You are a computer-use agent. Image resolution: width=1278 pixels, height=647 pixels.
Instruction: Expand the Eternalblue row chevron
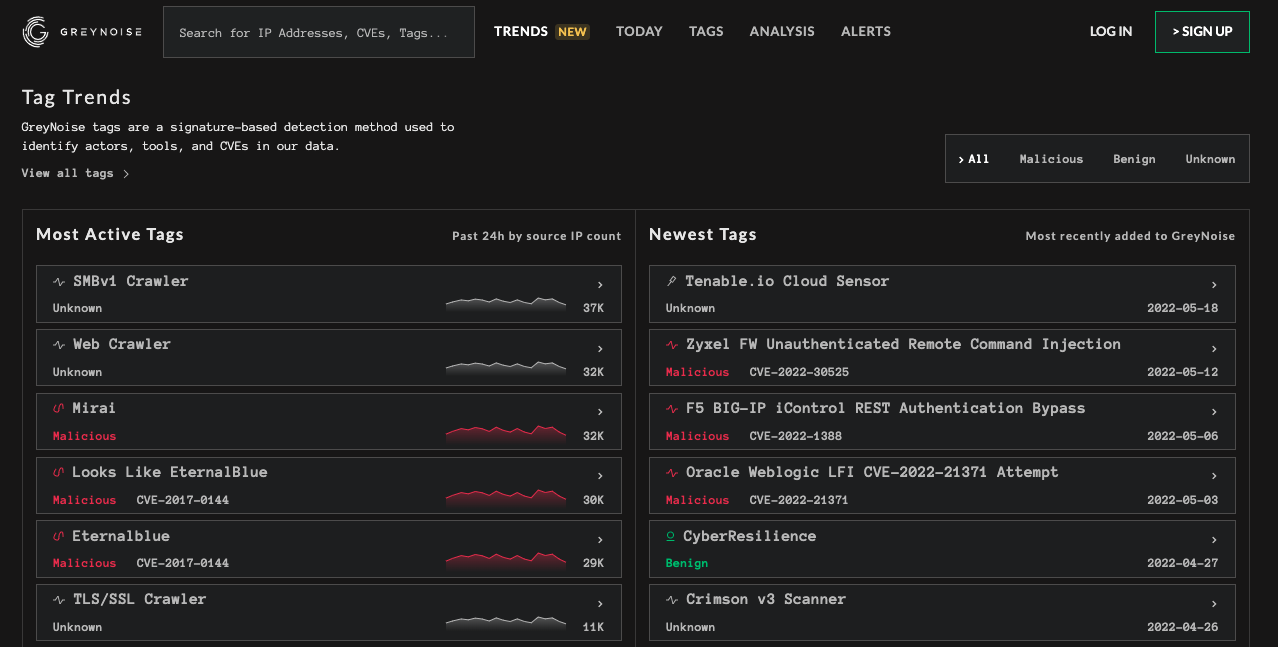[x=600, y=540]
